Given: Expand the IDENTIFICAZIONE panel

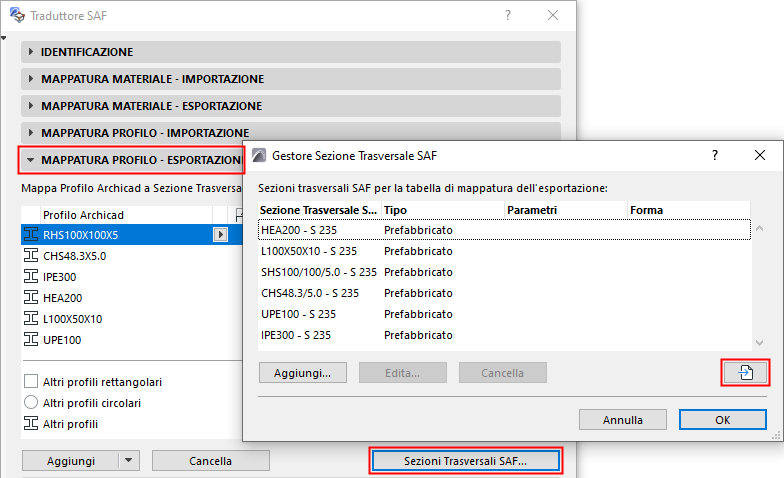Looking at the screenshot, I should (x=290, y=52).
